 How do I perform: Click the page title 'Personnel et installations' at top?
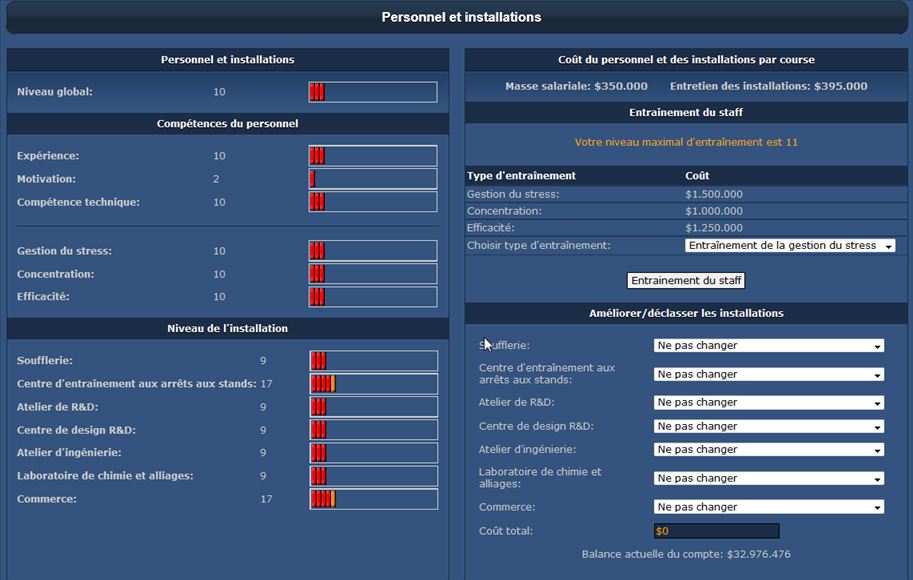[461, 17]
